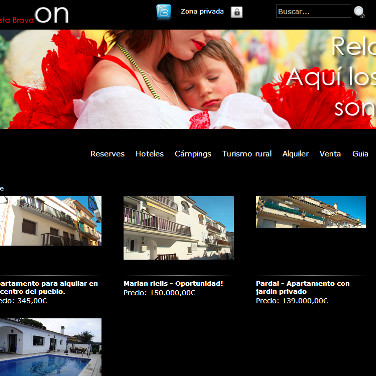Open the first apartment street photo
376x376 pixels.
click(x=51, y=221)
